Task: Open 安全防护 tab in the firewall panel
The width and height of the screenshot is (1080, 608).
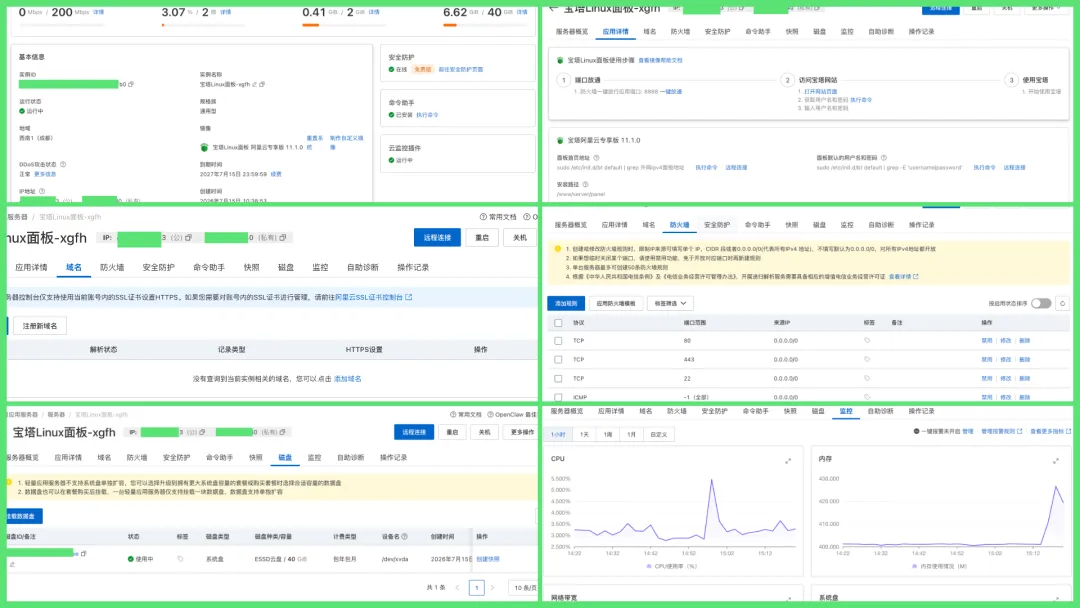Action: 717,225
